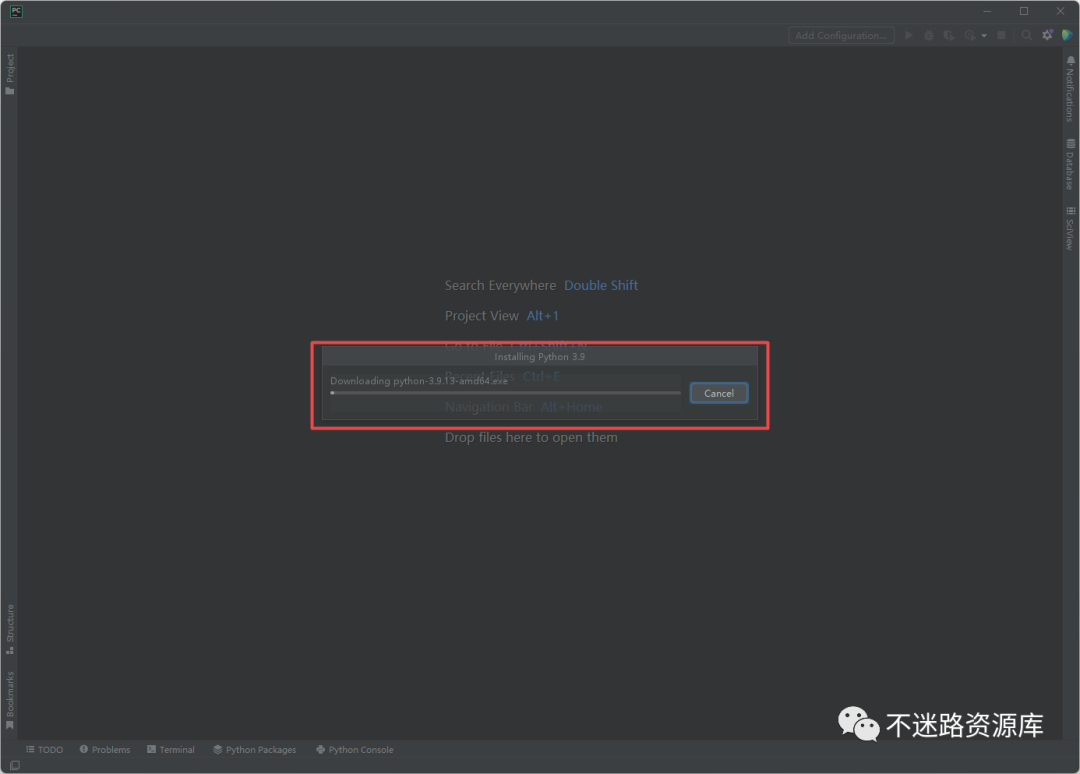
Task: Click the Profile run icon
Action: coord(970,35)
